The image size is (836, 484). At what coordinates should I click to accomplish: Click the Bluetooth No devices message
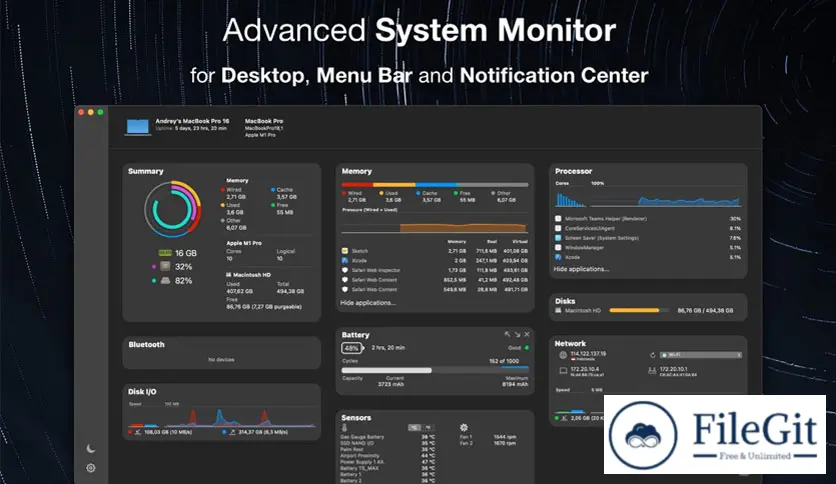pos(221,360)
